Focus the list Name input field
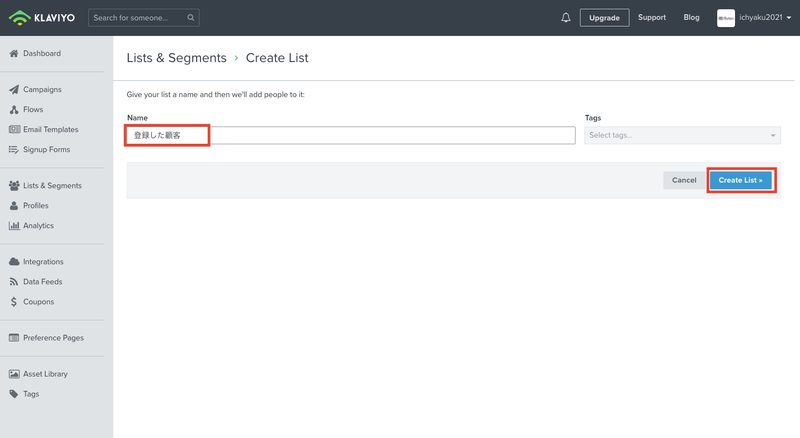The height and width of the screenshot is (438, 800). coord(351,135)
